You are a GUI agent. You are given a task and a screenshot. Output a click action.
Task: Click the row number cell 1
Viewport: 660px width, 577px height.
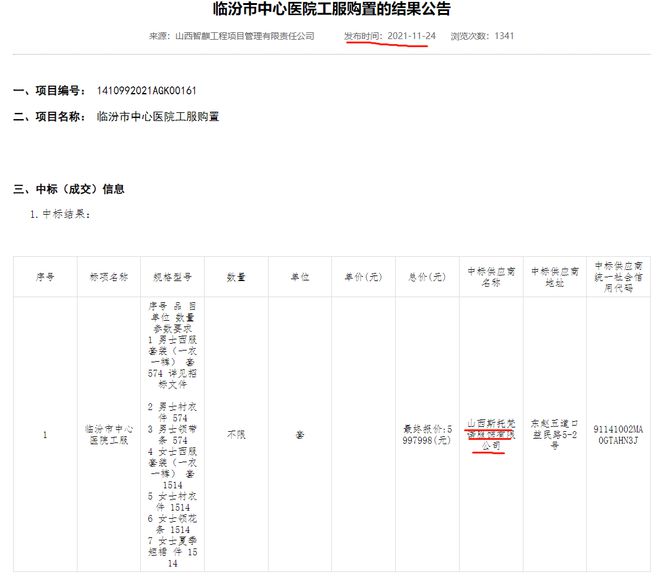click(x=45, y=435)
